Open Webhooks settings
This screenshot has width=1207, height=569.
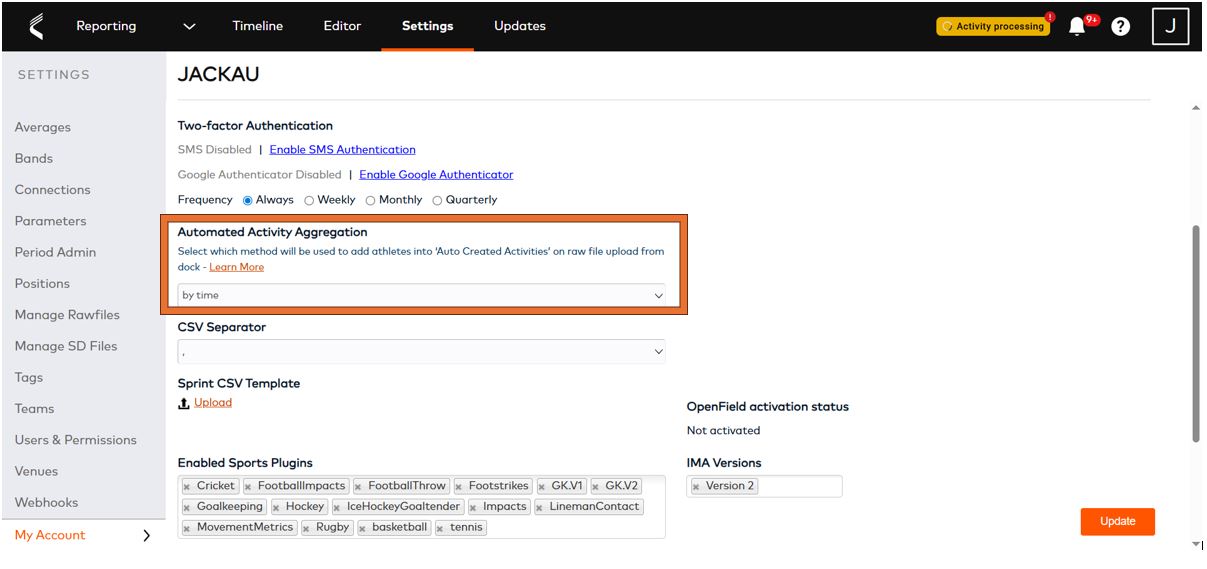point(46,502)
